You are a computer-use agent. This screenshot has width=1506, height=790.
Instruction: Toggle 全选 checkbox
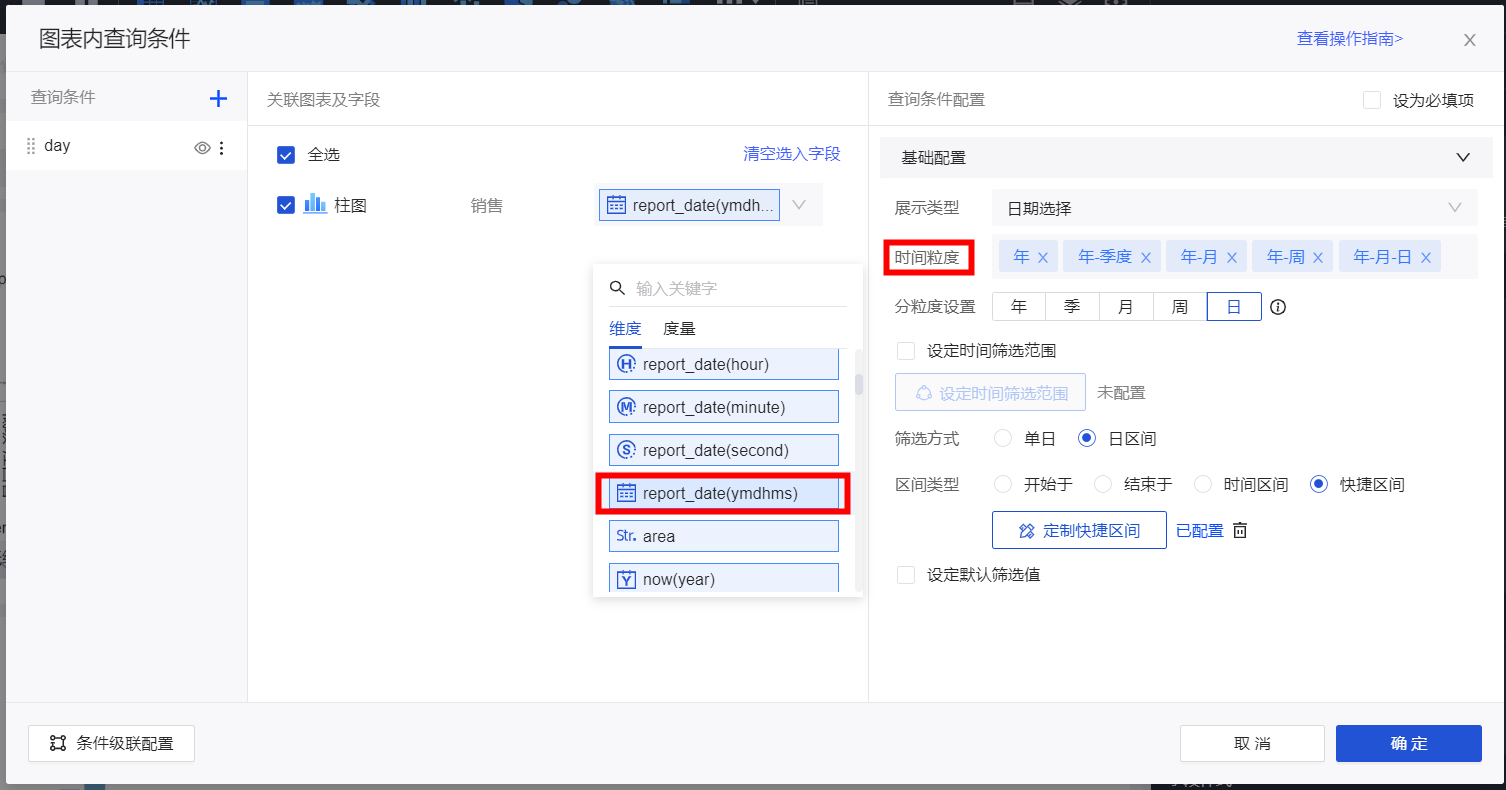coord(286,155)
